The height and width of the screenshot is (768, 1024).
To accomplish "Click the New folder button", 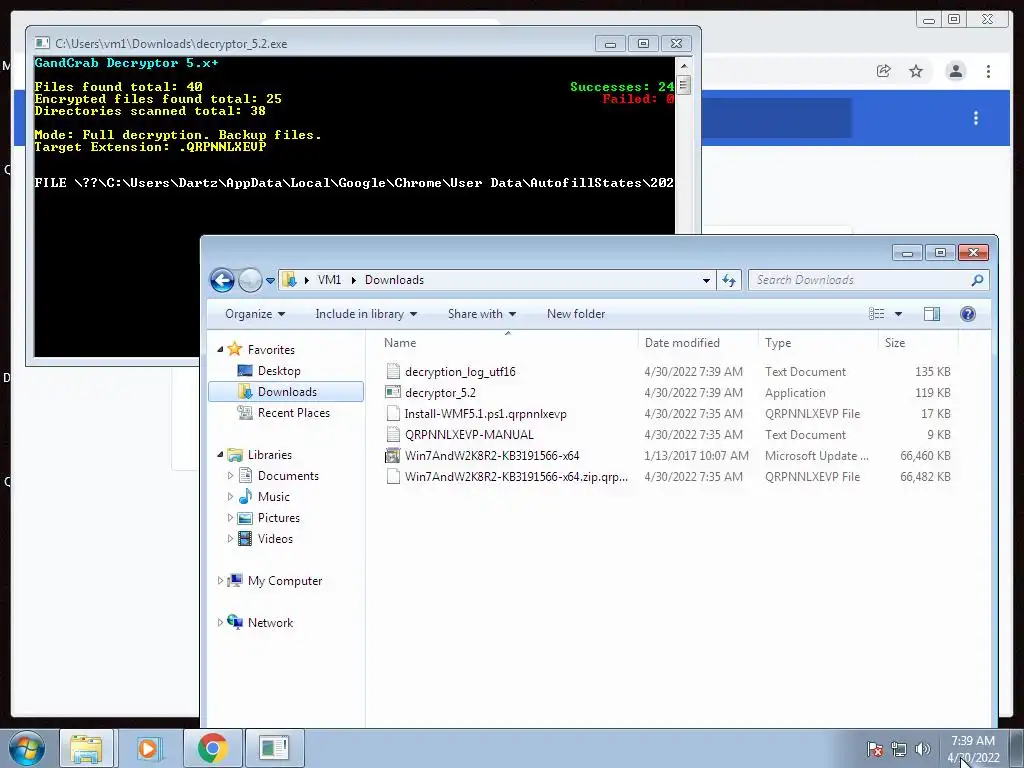I will 576,314.
